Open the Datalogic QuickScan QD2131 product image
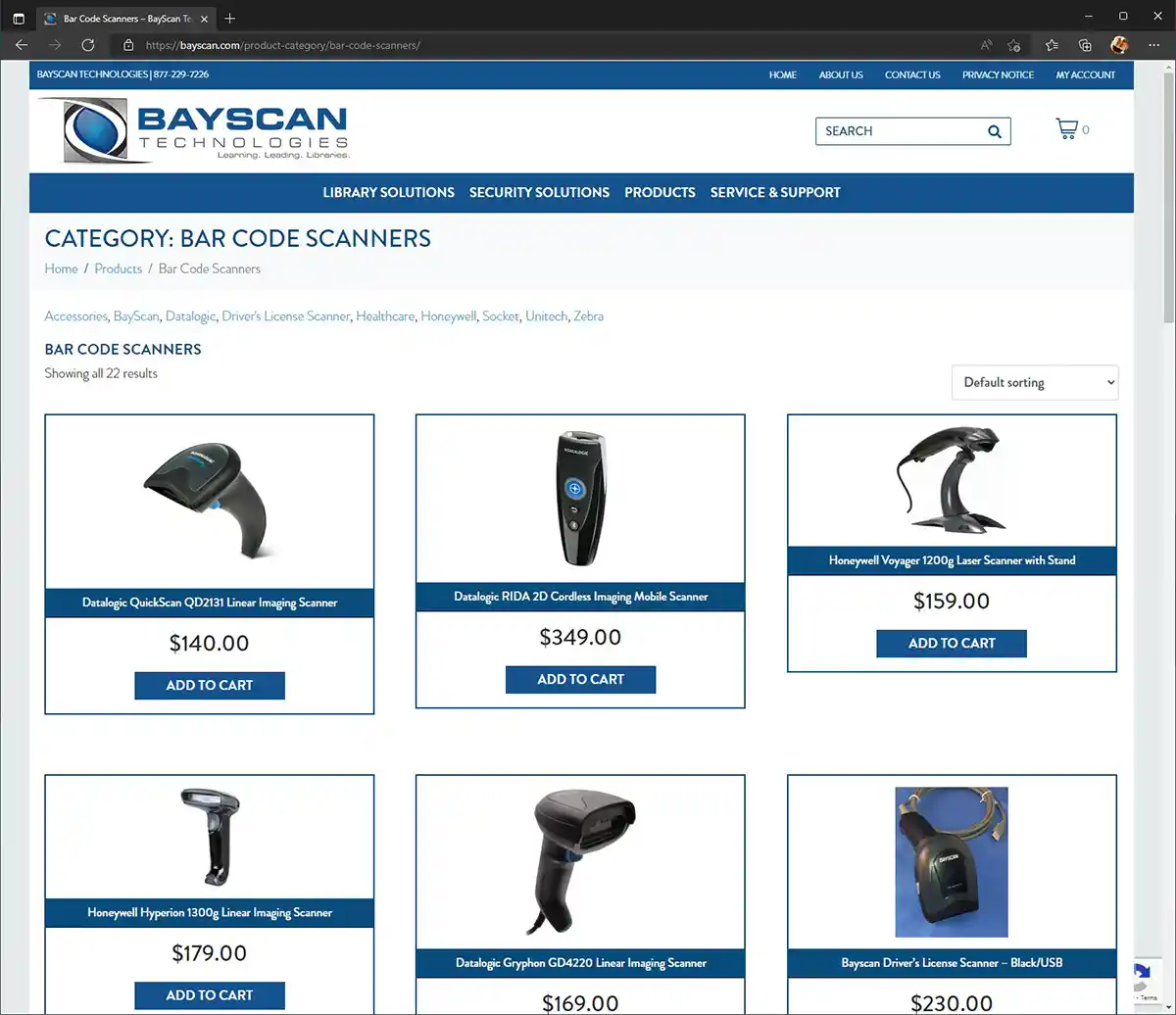Image resolution: width=1176 pixels, height=1015 pixels. 210,502
